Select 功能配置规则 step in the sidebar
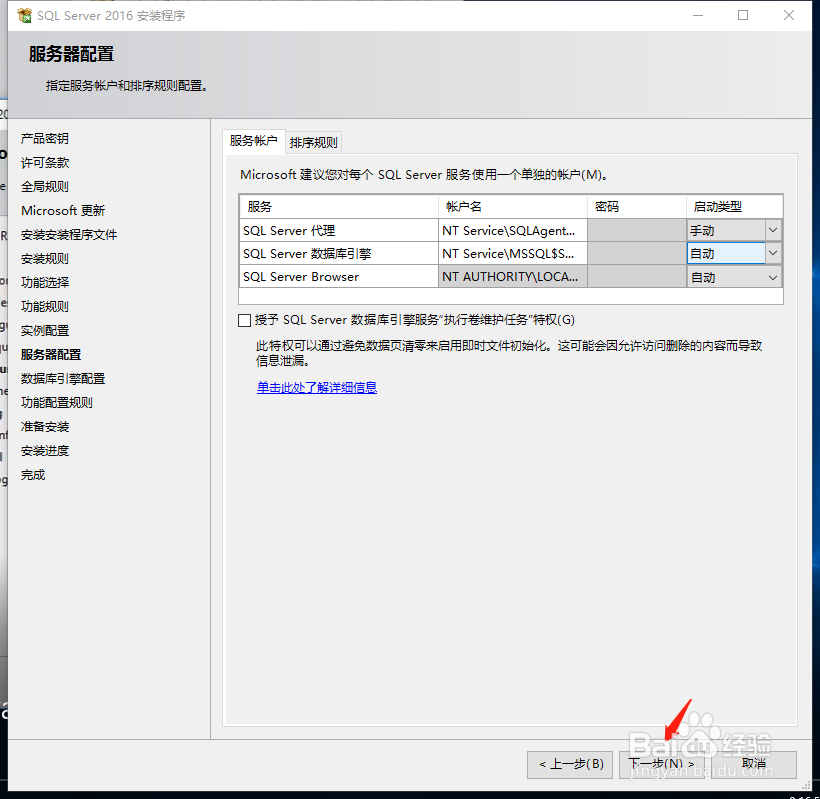820x799 pixels. coord(57,403)
